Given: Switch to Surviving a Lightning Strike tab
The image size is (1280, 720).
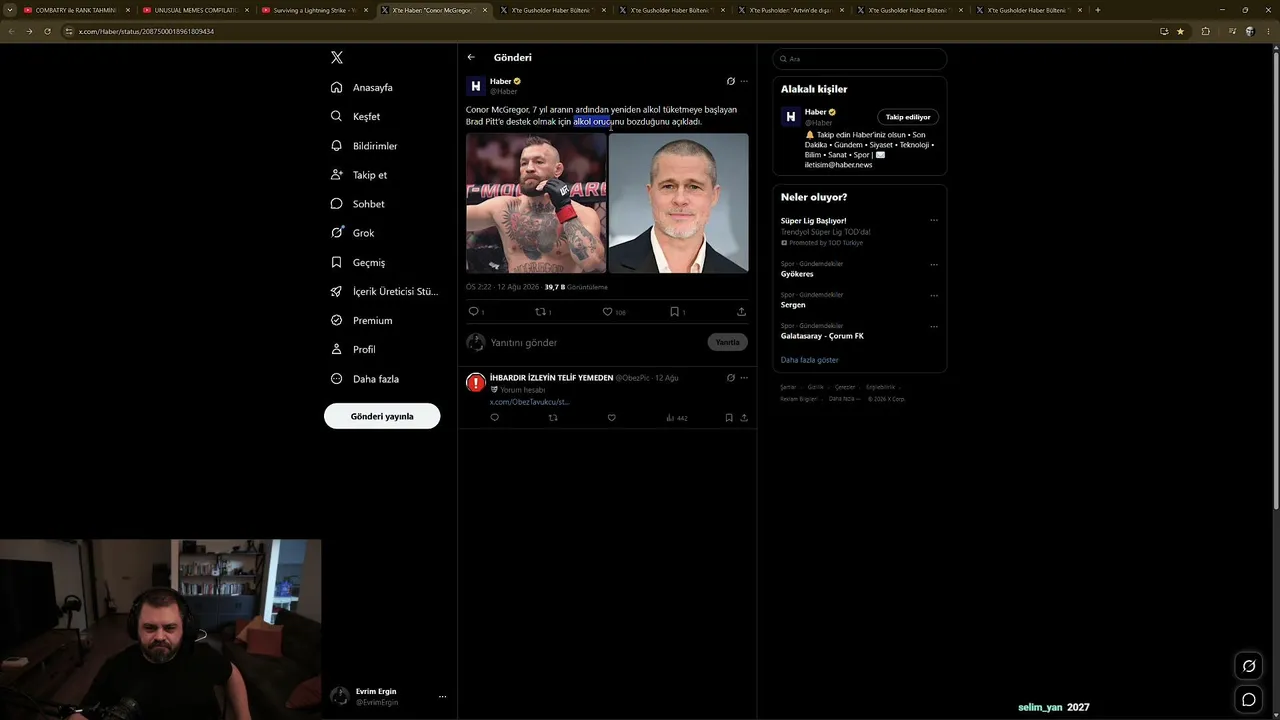Looking at the screenshot, I should 314,10.
